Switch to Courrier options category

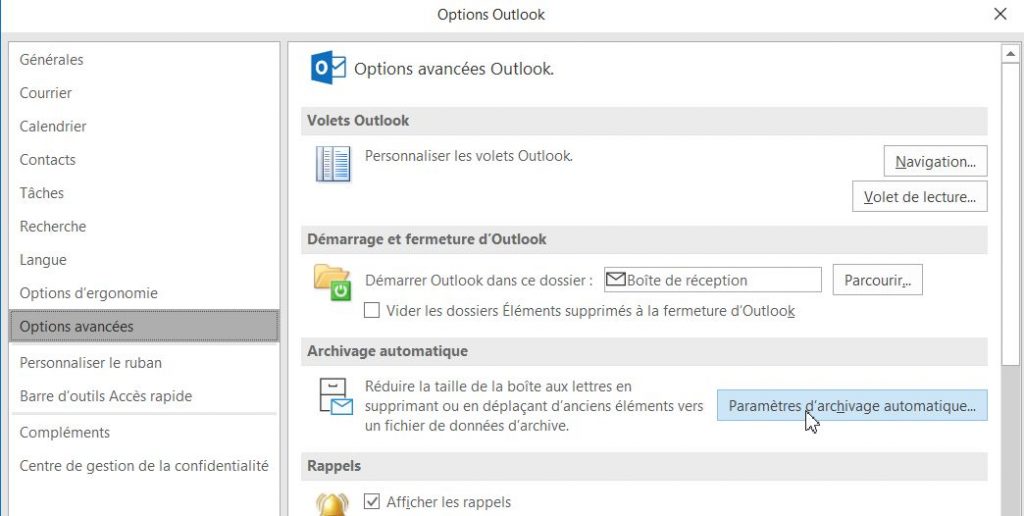pyautogui.click(x=46, y=93)
